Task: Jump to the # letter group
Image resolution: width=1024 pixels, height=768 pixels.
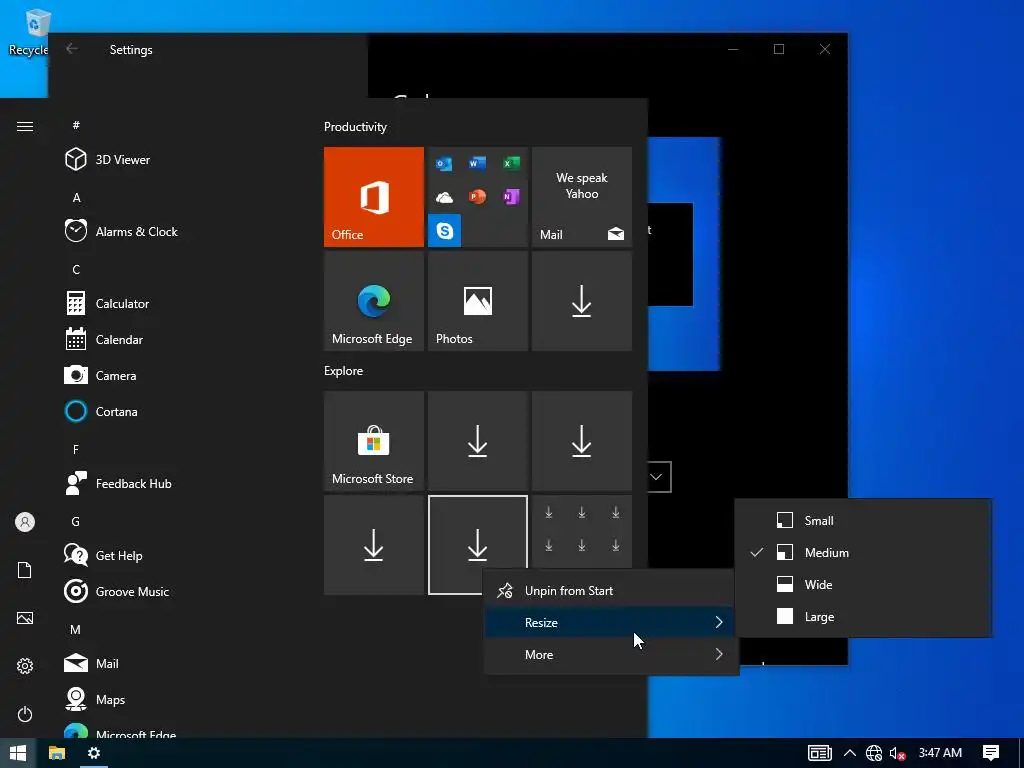Action: [76, 125]
